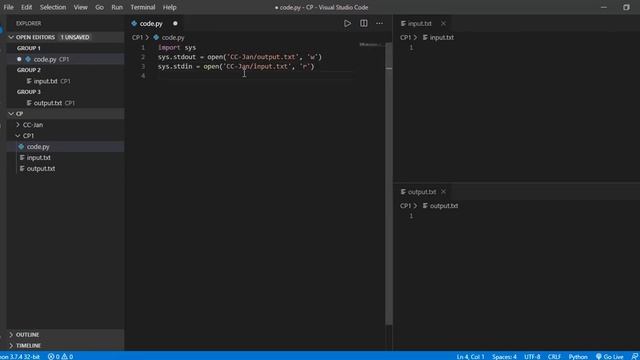Close the output.txt tab
Image resolution: width=640 pixels, height=360 pixels.
[444, 192]
